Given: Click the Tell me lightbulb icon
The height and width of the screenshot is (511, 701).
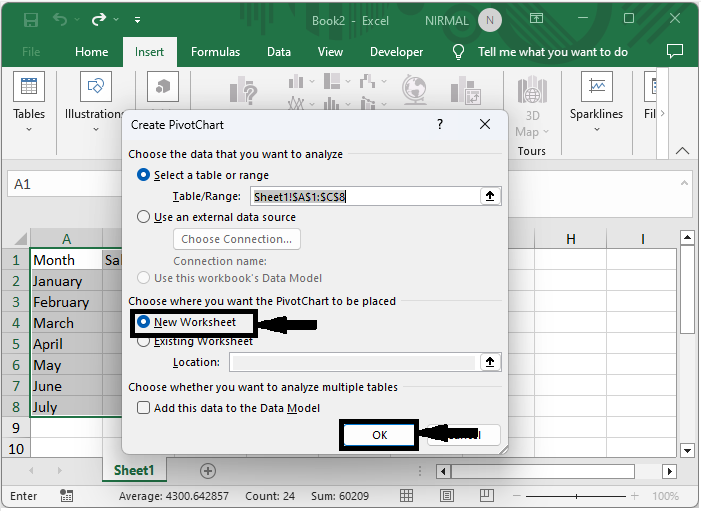Looking at the screenshot, I should pos(458,52).
